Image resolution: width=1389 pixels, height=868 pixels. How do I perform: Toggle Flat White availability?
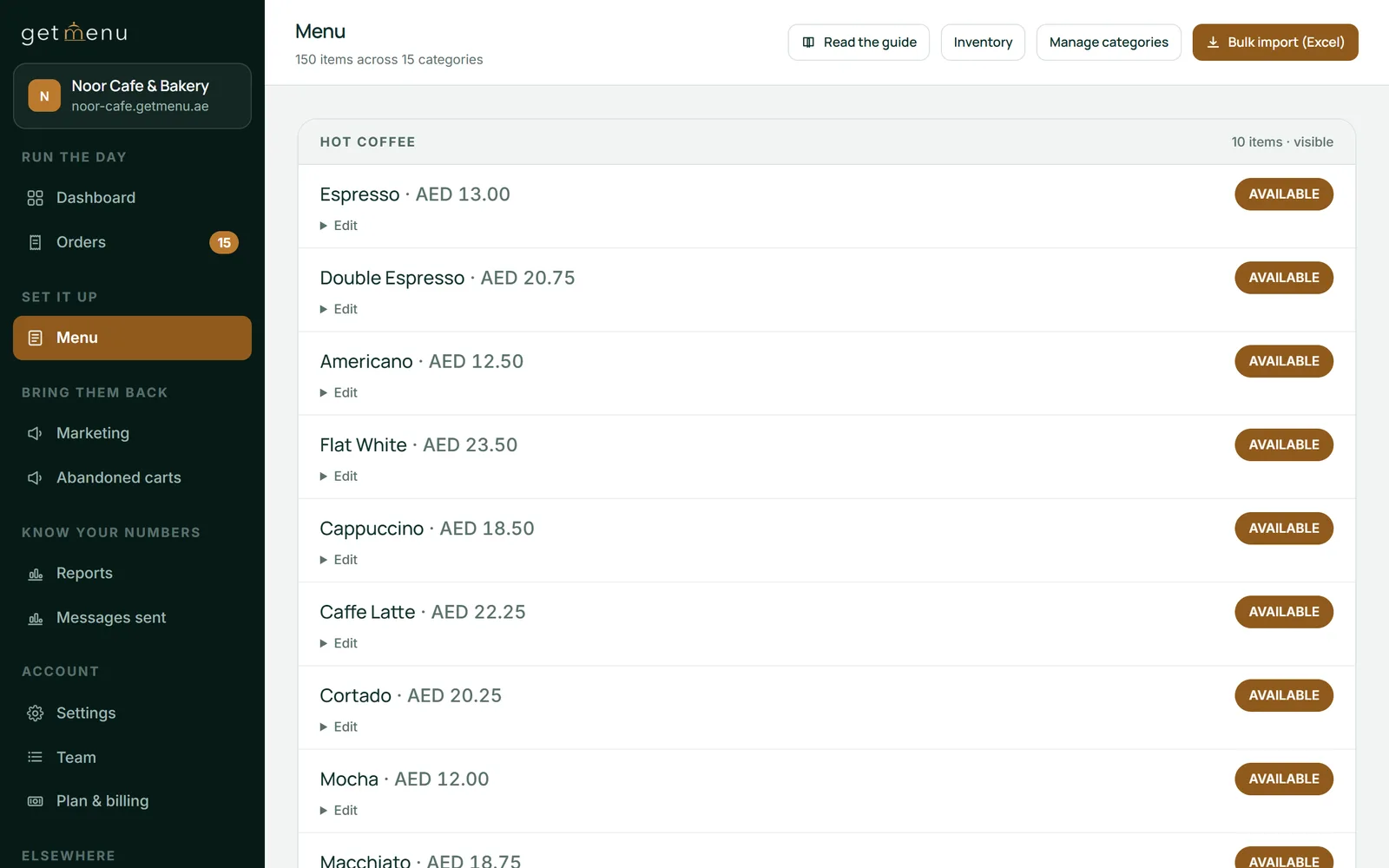click(1284, 444)
